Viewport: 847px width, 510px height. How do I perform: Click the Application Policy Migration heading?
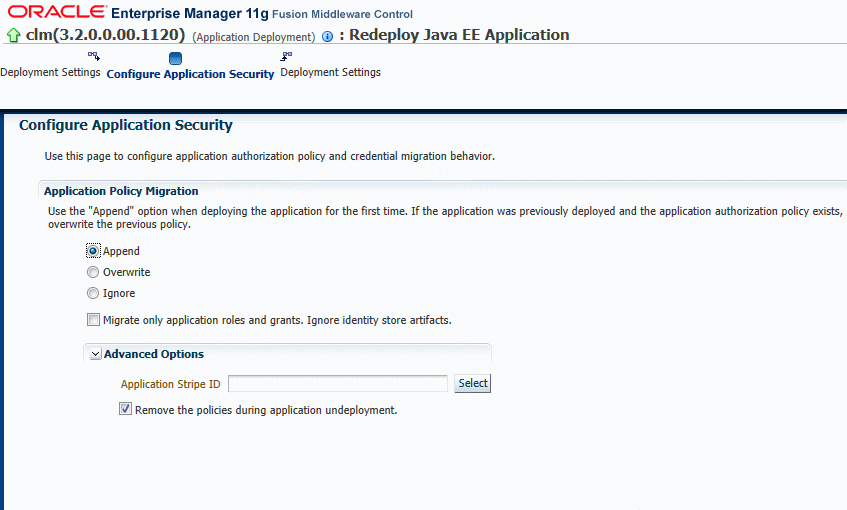(121, 191)
